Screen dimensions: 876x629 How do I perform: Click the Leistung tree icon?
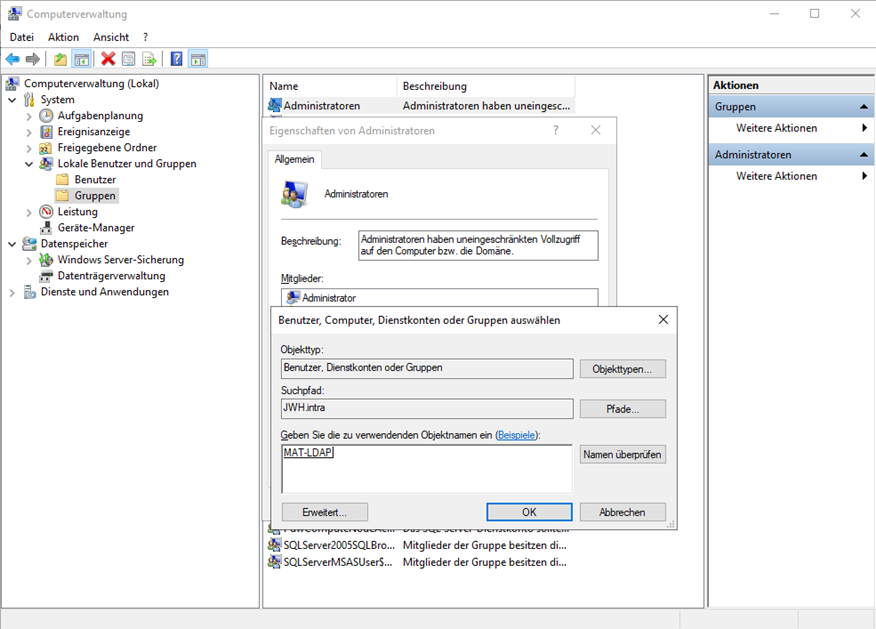46,212
